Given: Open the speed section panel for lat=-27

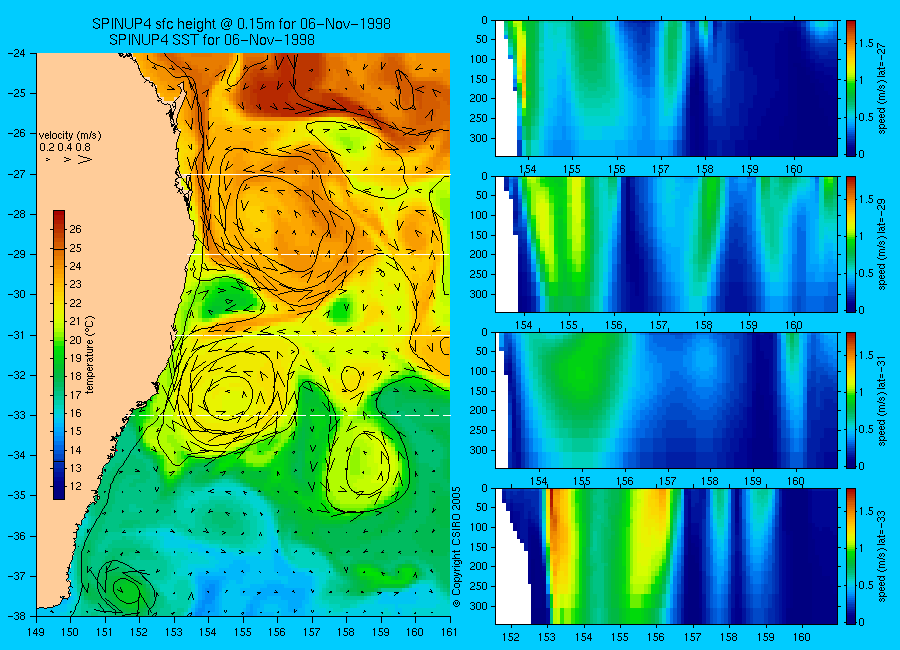Looking at the screenshot, I should coord(666,88).
